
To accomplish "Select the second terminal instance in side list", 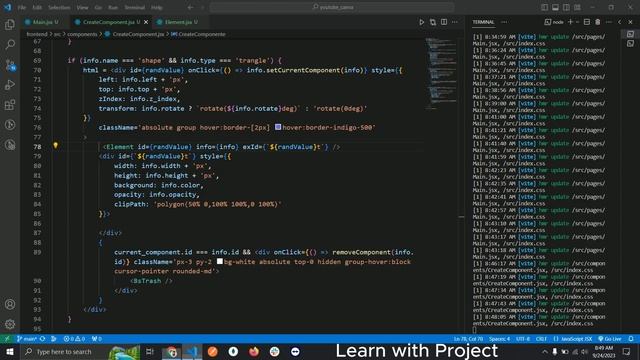I will pyautogui.click(x=631, y=43).
